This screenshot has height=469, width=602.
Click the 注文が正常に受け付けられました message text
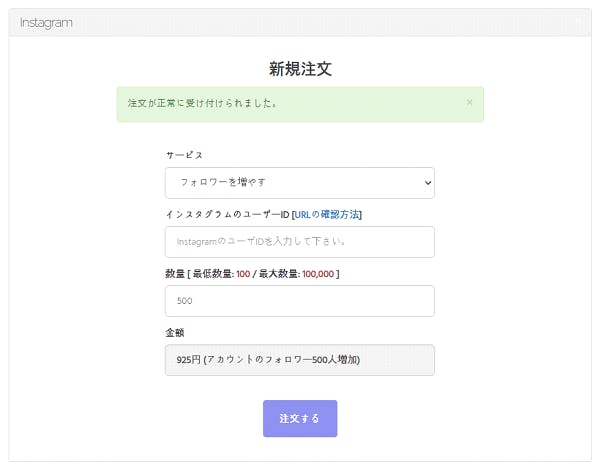point(203,103)
